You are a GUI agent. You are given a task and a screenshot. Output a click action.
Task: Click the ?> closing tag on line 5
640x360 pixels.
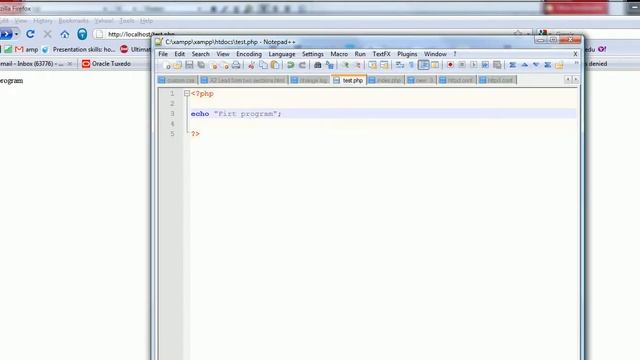[x=195, y=134]
